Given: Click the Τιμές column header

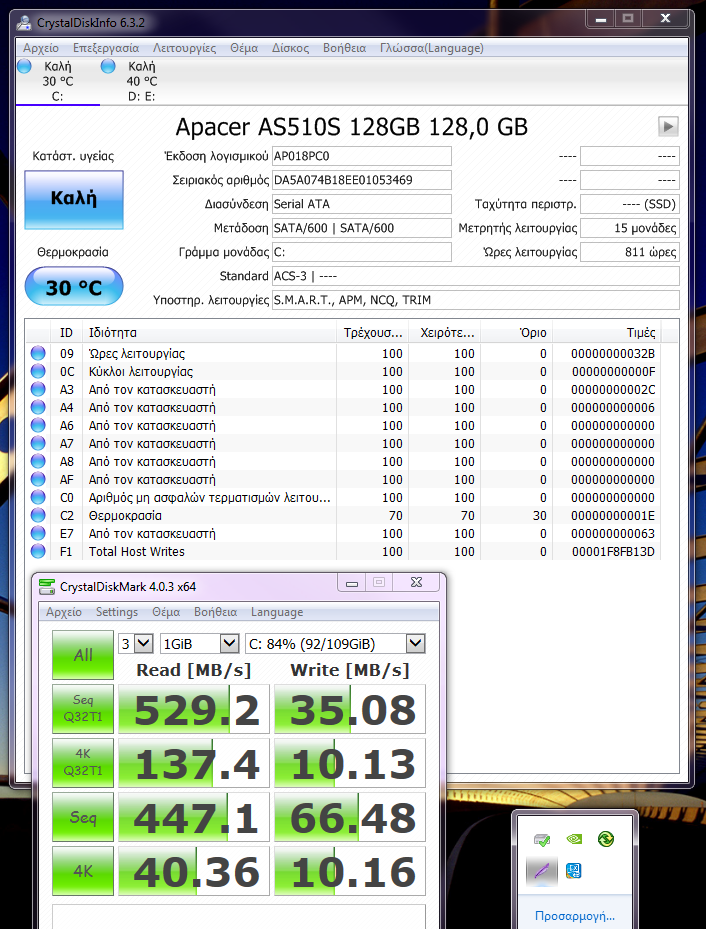Looking at the screenshot, I should (x=606, y=332).
